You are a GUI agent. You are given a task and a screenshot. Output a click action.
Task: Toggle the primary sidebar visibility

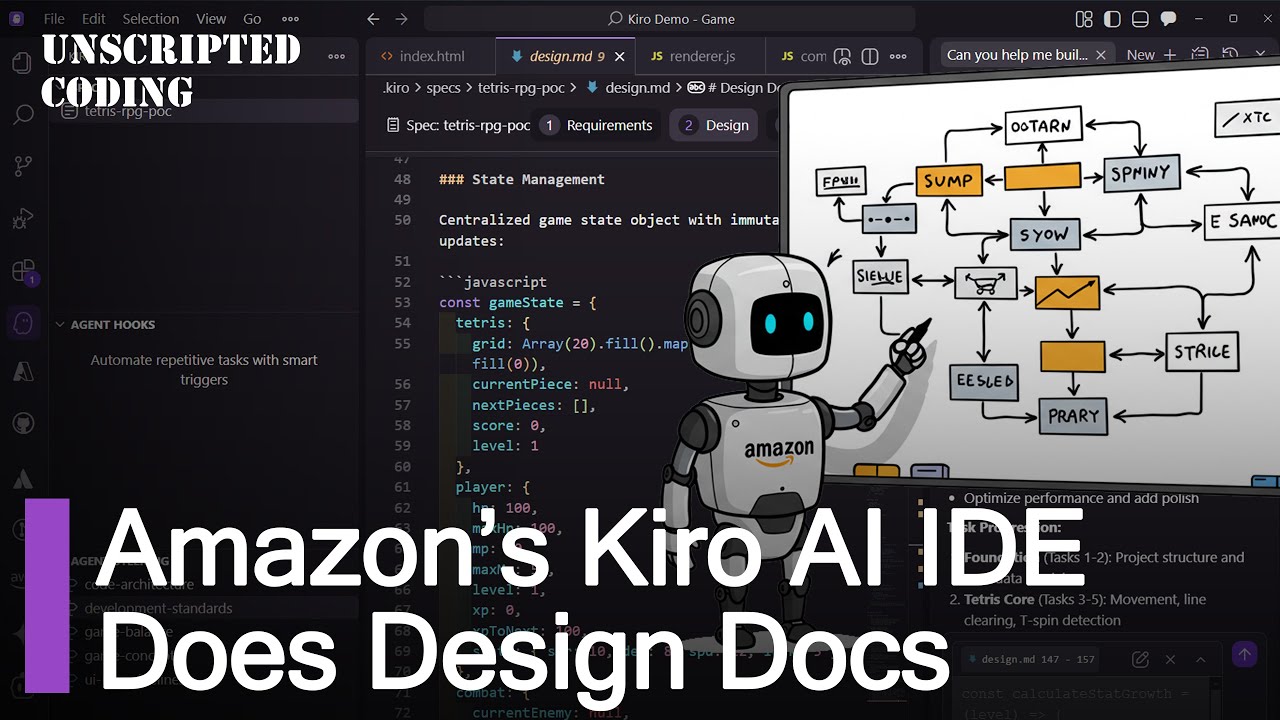[1112, 19]
